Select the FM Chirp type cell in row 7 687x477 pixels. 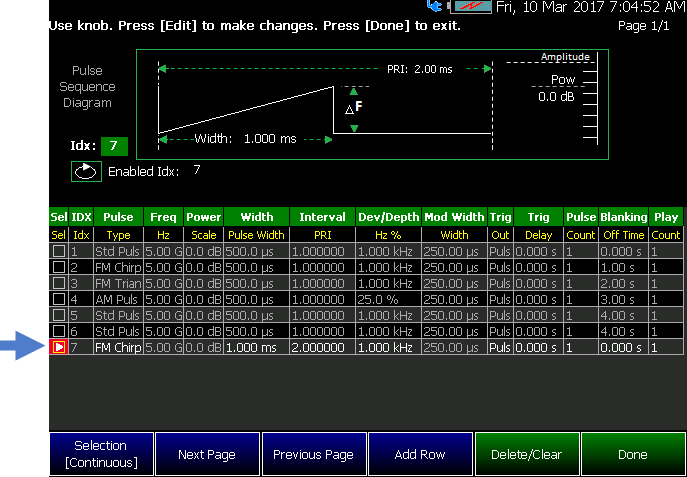tap(118, 347)
